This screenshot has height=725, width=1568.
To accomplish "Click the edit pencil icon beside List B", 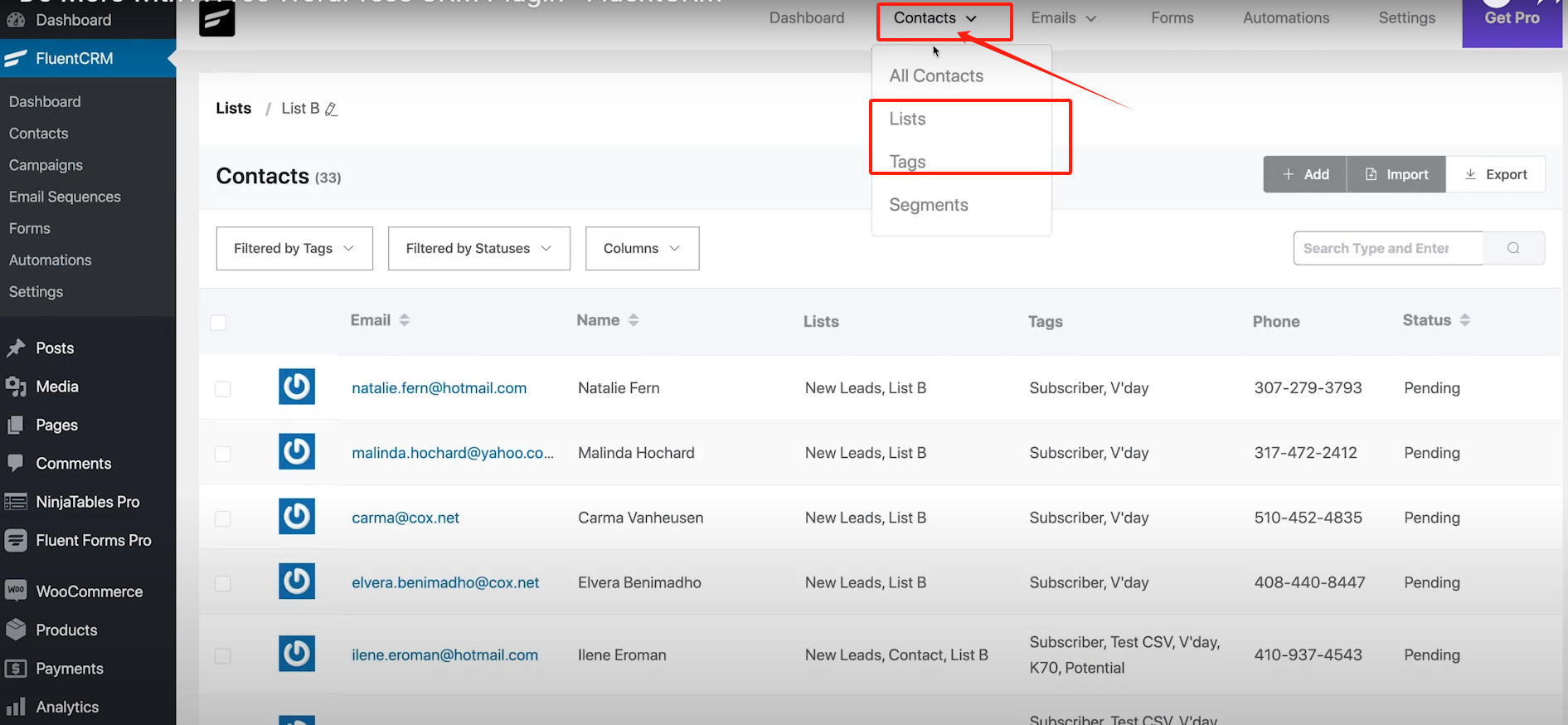I will point(331,109).
